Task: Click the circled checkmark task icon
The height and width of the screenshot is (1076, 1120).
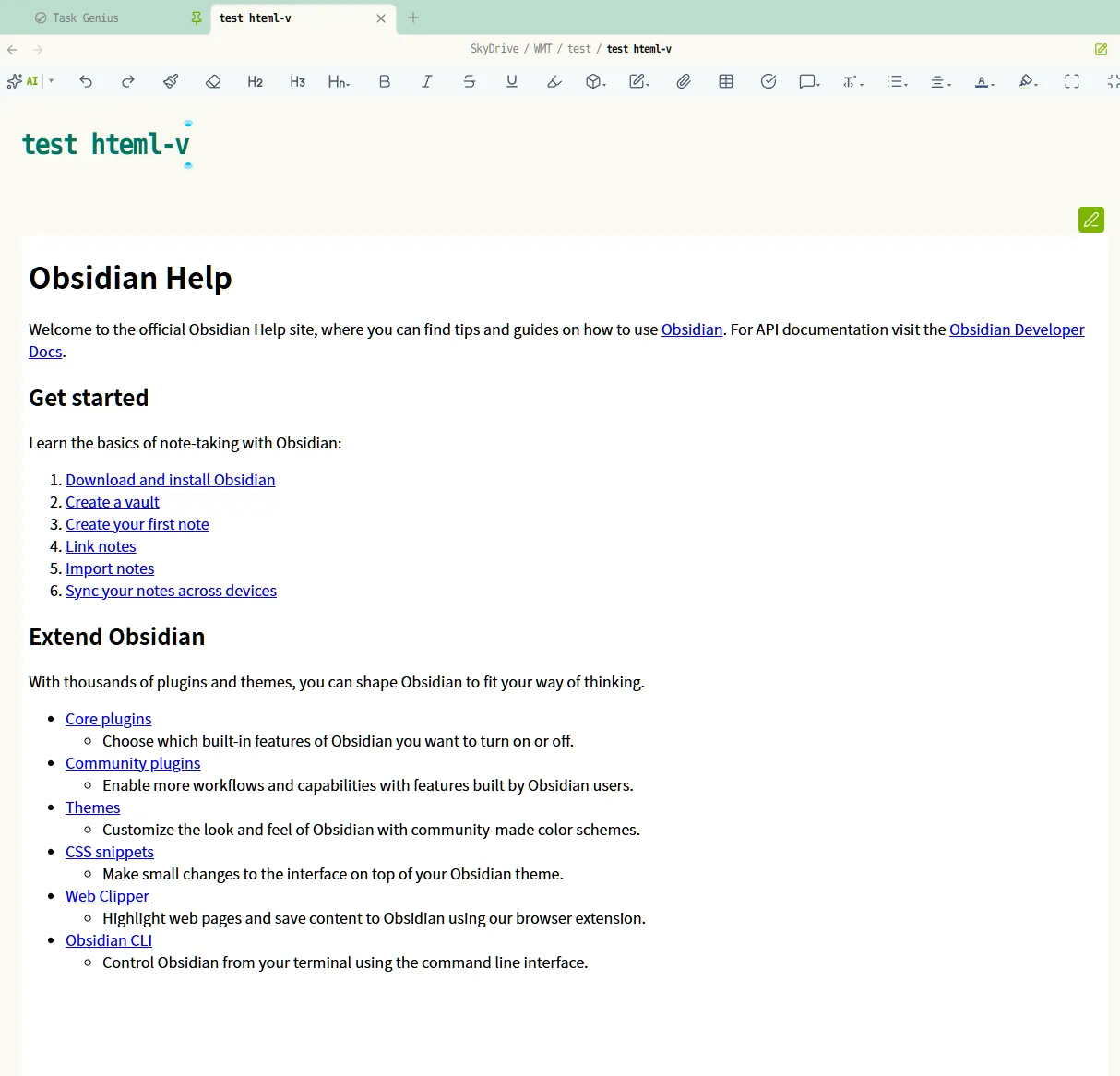Action: coord(769,81)
